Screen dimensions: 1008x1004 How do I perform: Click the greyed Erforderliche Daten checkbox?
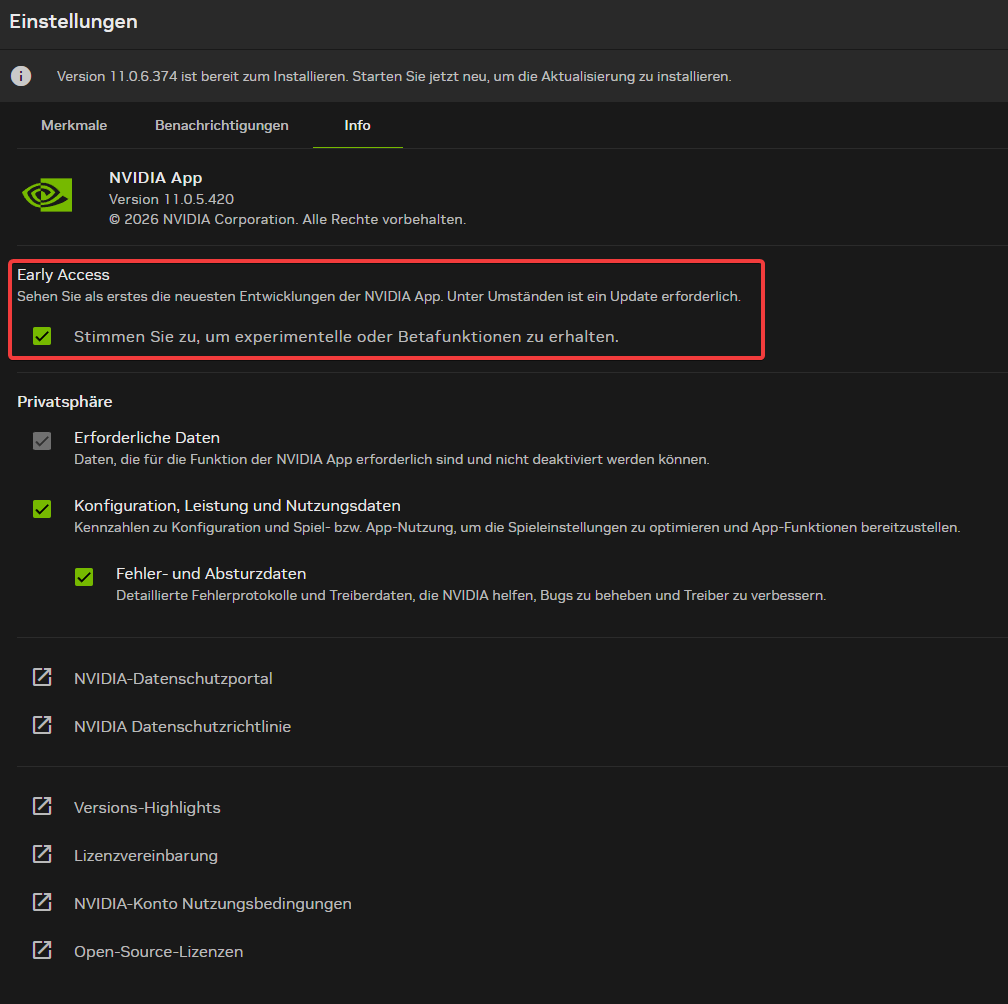(x=42, y=441)
